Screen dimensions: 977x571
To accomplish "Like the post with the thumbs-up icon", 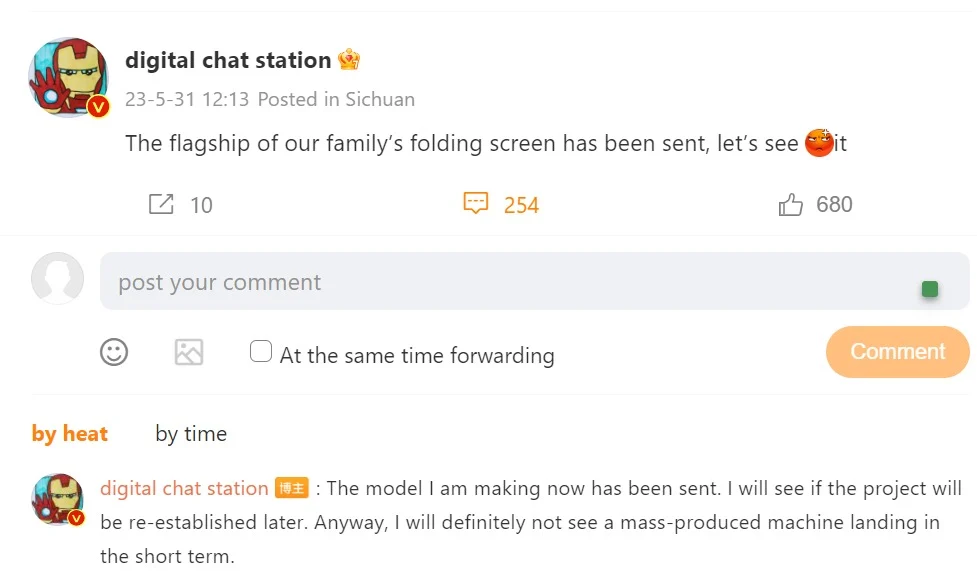I will pyautogui.click(x=791, y=205).
